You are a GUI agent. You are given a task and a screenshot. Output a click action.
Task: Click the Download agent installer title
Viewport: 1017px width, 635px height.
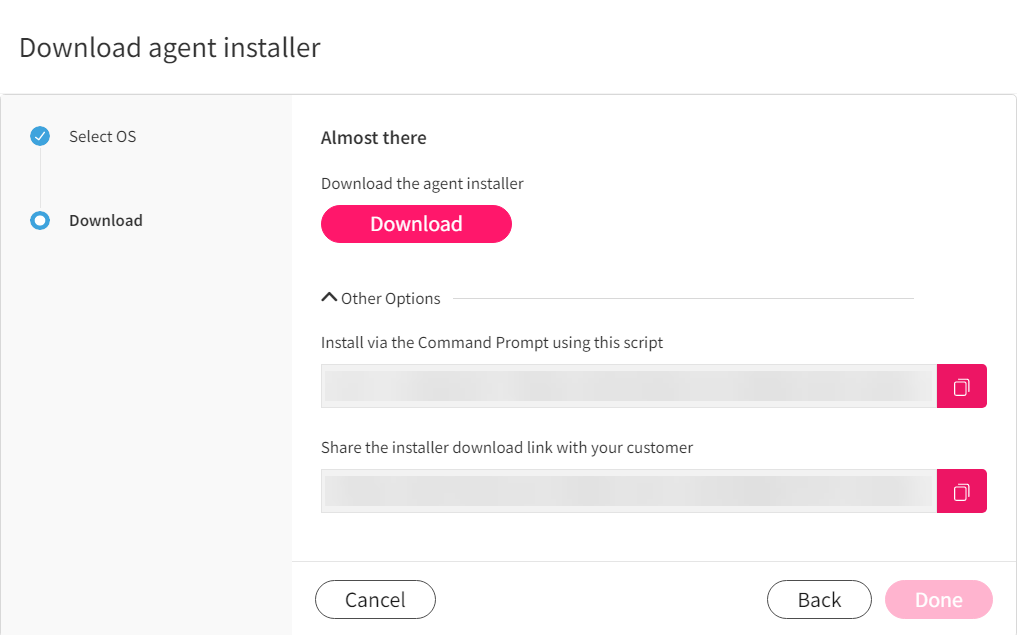pos(170,47)
